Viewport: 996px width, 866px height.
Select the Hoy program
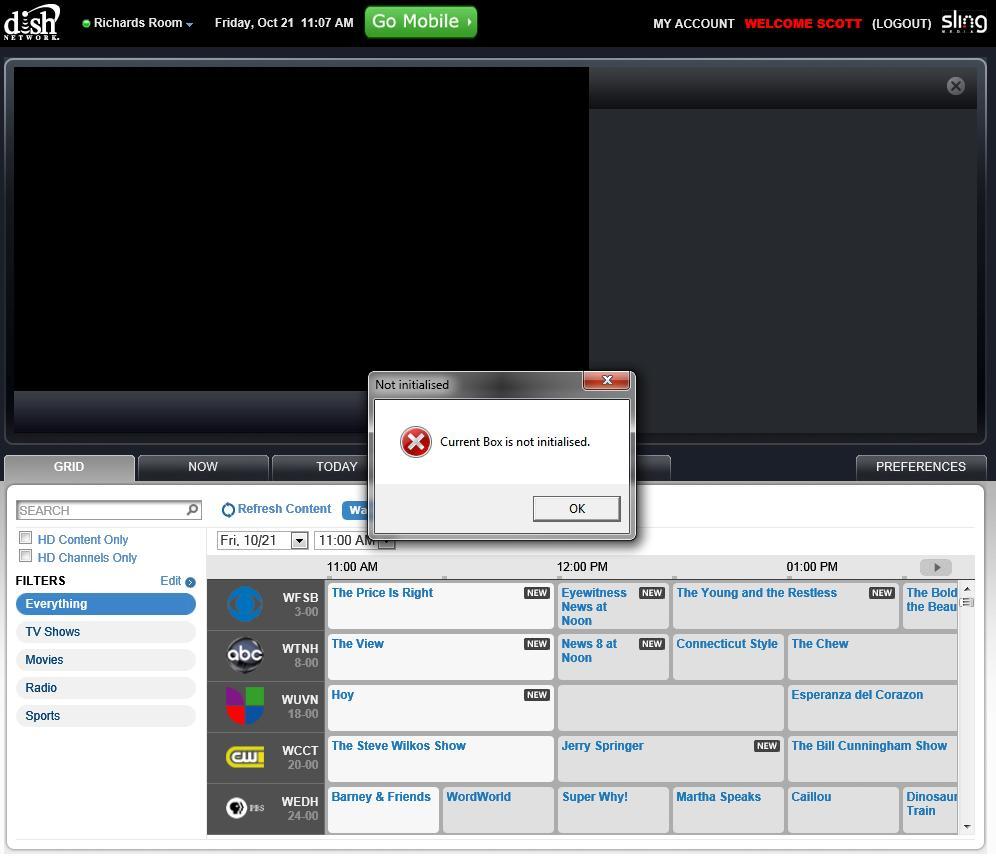point(440,707)
